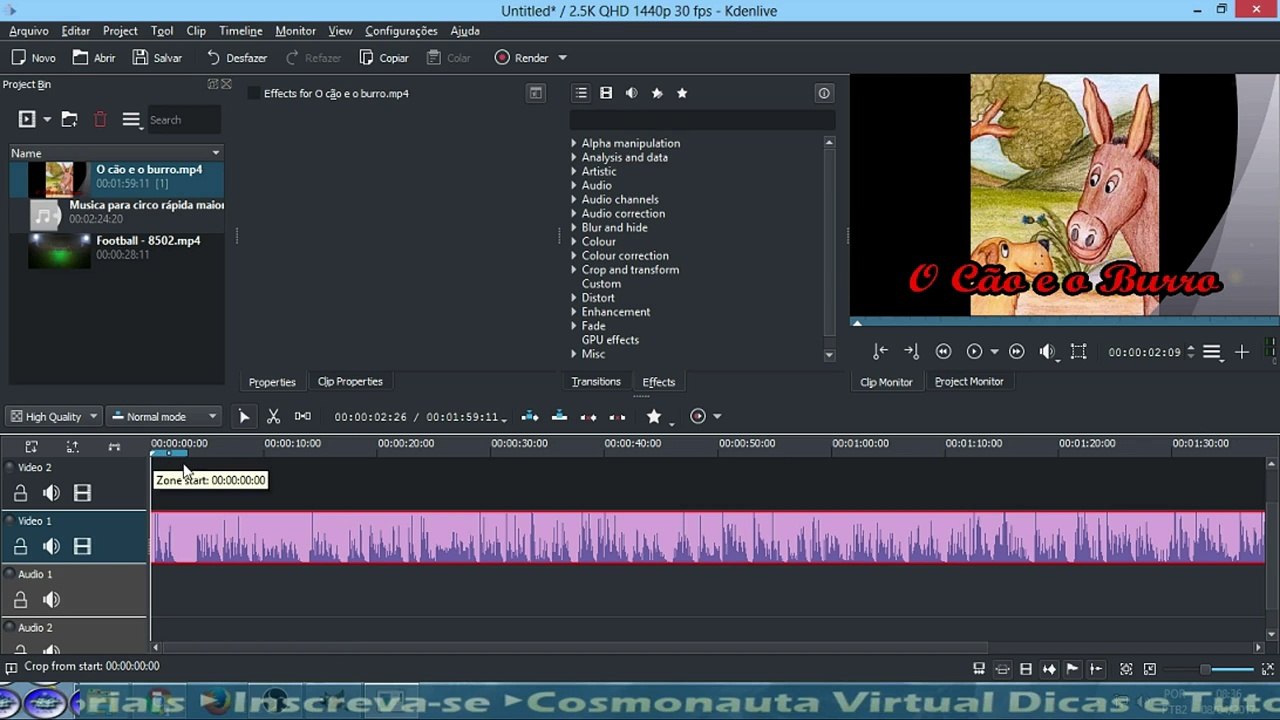Image resolution: width=1280 pixels, height=720 pixels.
Task: Open the Project menu
Action: tap(120, 31)
